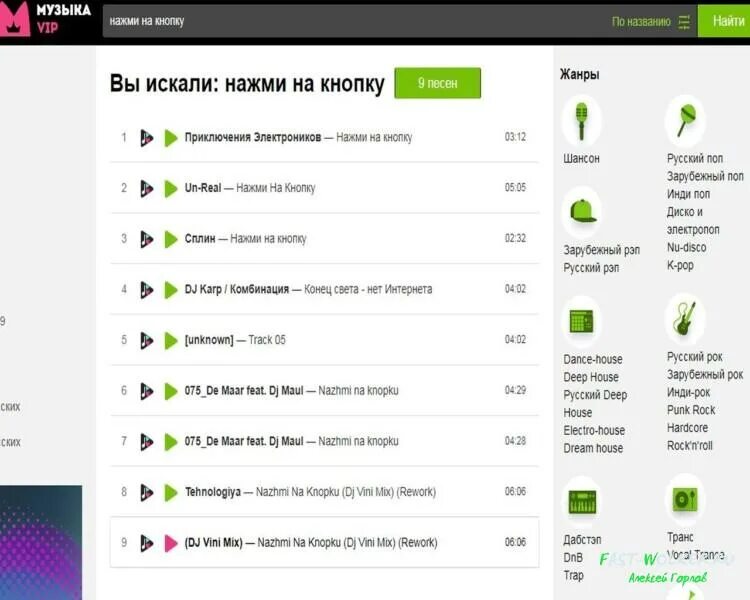Focus the search field with нажми на кнопку
The height and width of the screenshot is (600, 750).
click(354, 21)
